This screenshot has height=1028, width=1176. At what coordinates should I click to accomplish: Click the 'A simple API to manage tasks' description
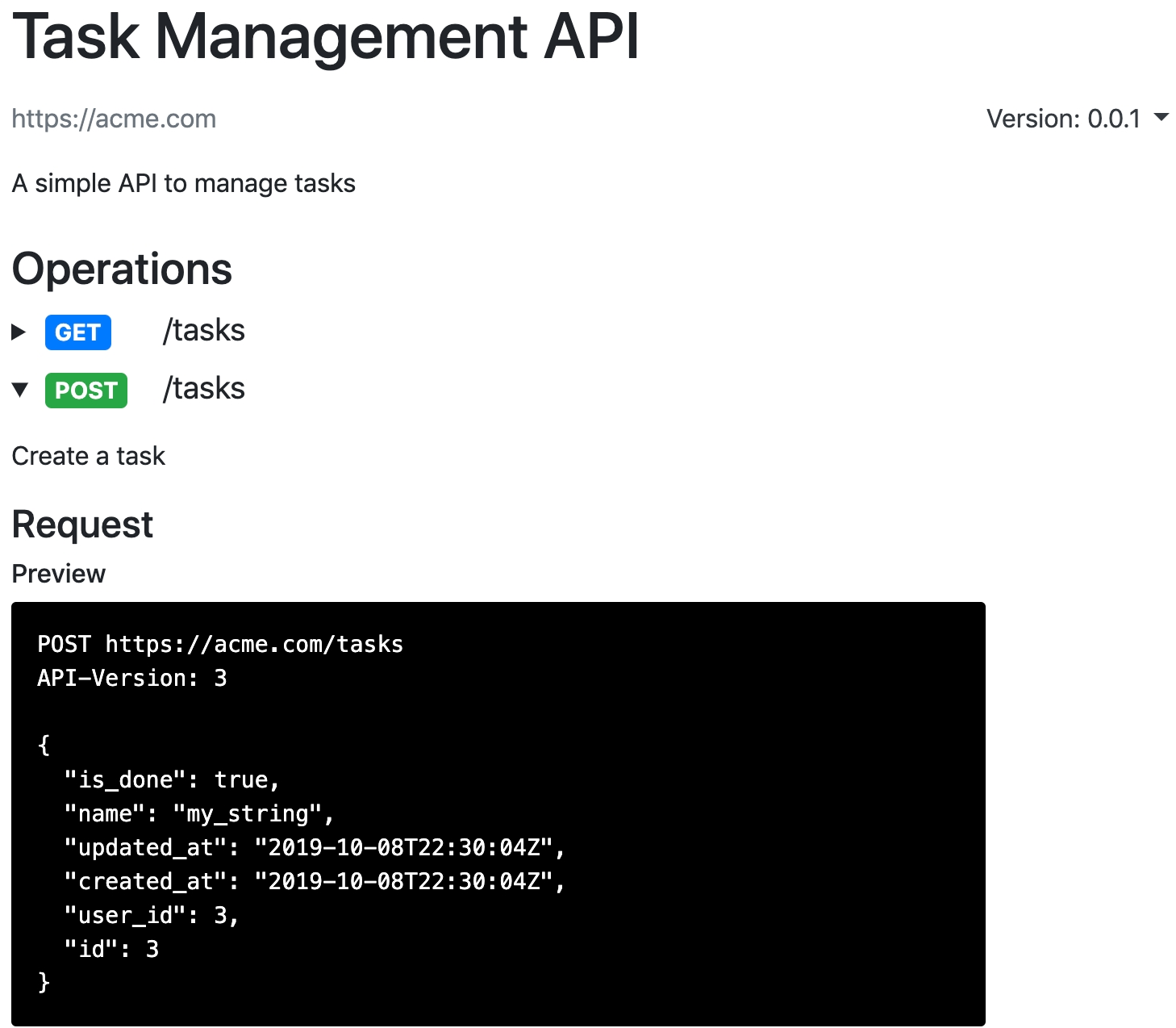[184, 183]
